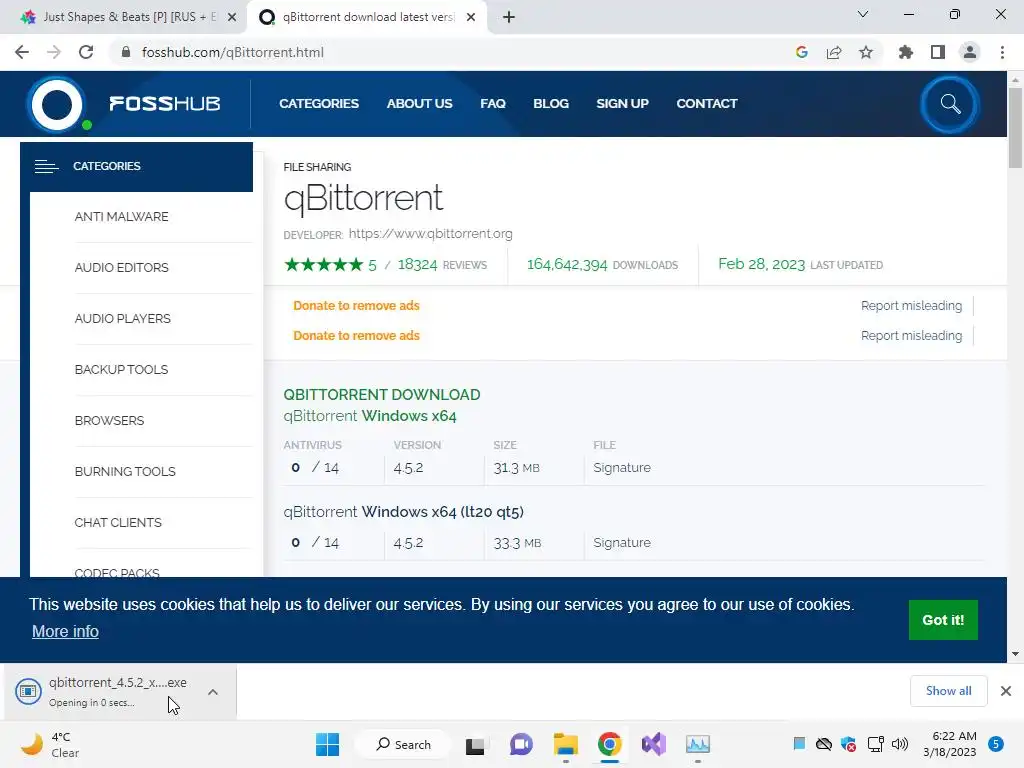
Task: Select AUDIO PLAYERS category
Action: click(122, 318)
